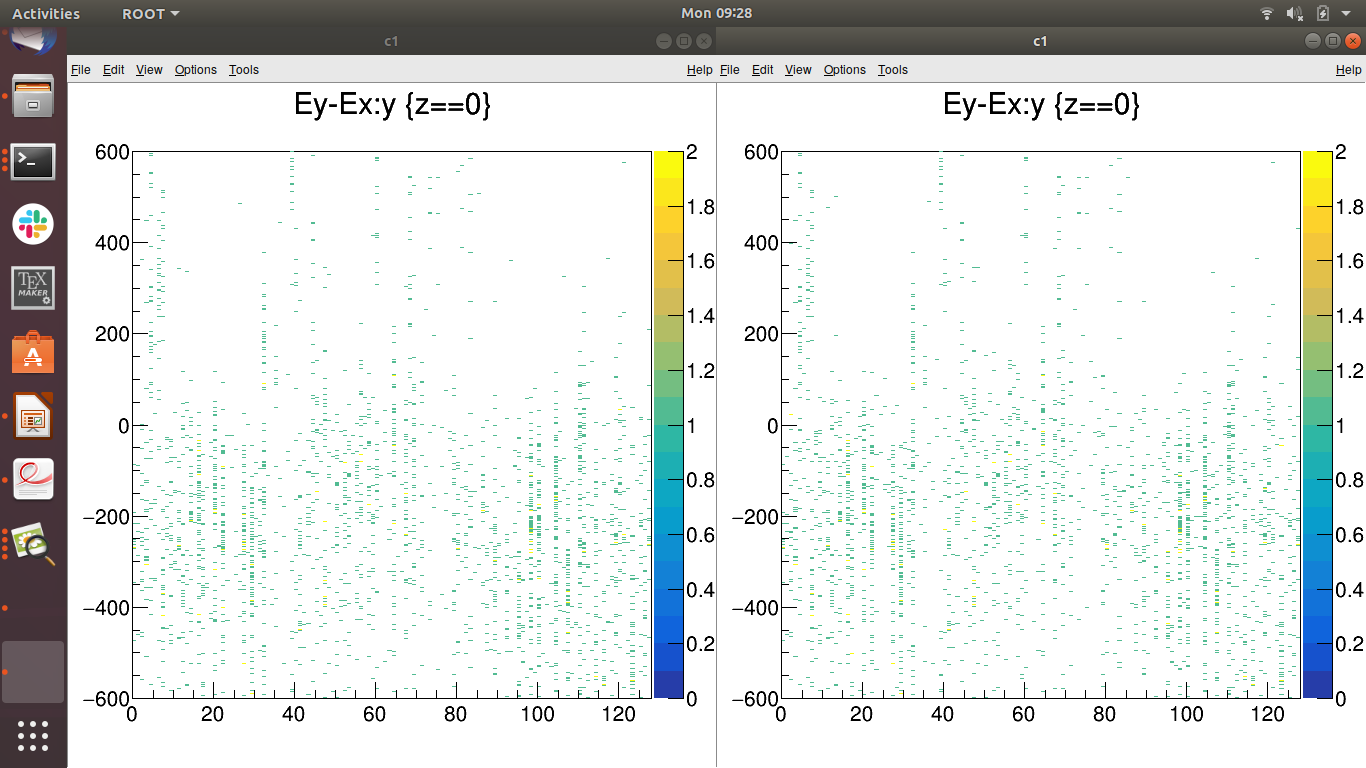Maximize the left c1 window
The image size is (1366, 768).
pyautogui.click(x=684, y=41)
